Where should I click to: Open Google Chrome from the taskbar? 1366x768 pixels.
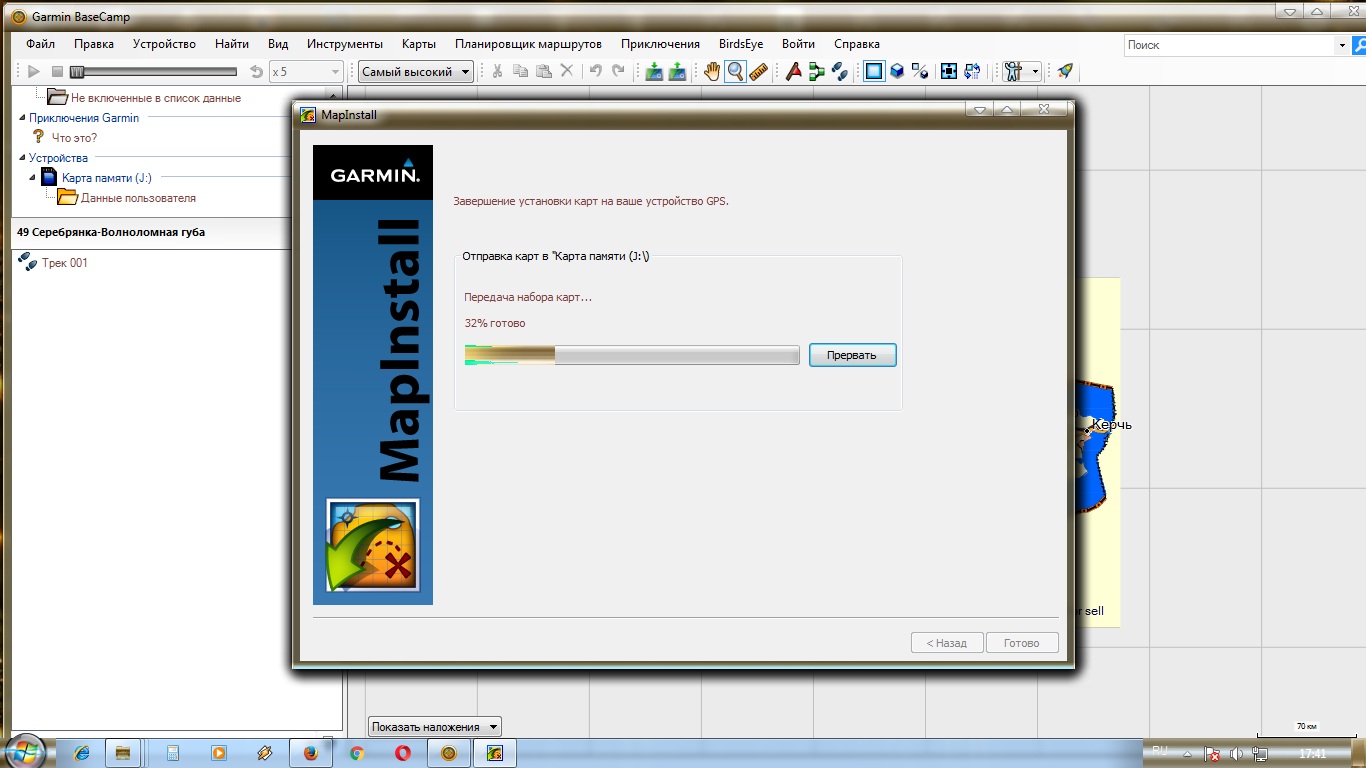tap(357, 753)
